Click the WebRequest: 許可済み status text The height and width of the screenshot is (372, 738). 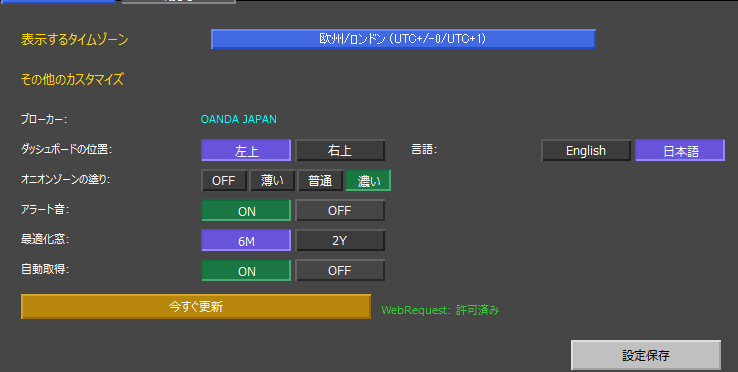tap(440, 310)
